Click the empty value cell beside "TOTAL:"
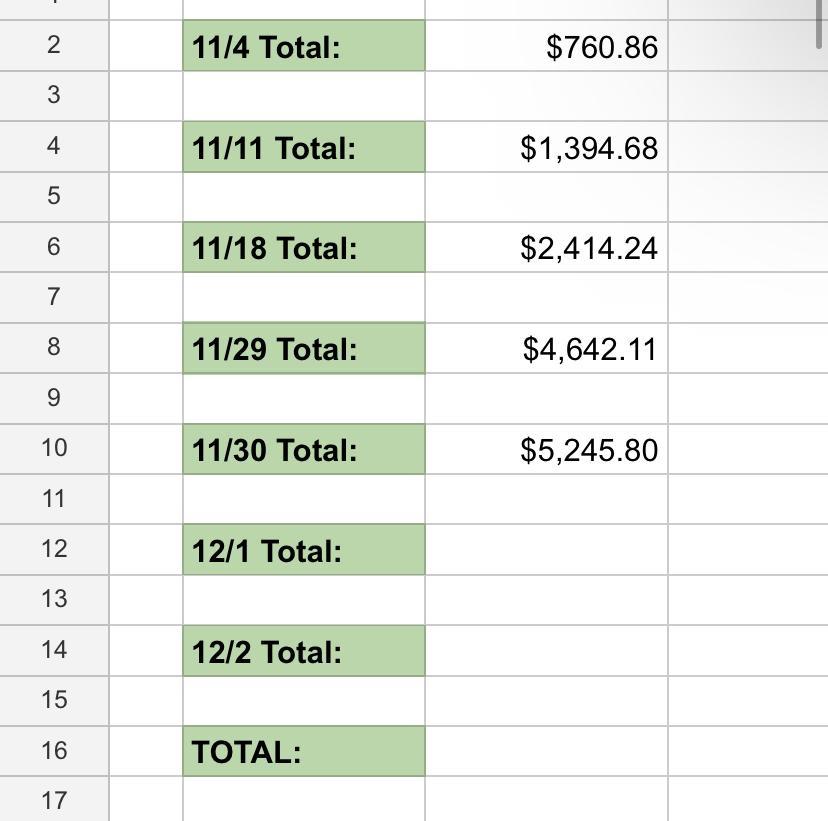The image size is (828, 821). (x=546, y=752)
